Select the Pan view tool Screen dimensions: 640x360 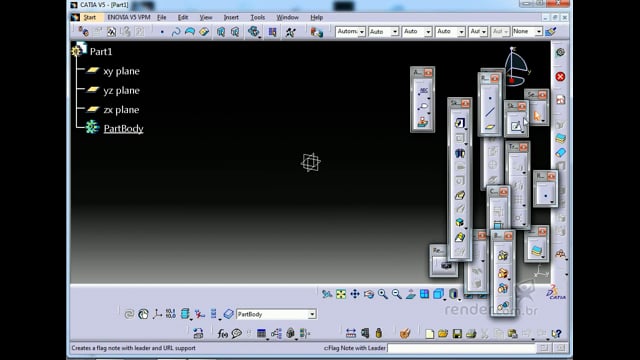point(355,294)
